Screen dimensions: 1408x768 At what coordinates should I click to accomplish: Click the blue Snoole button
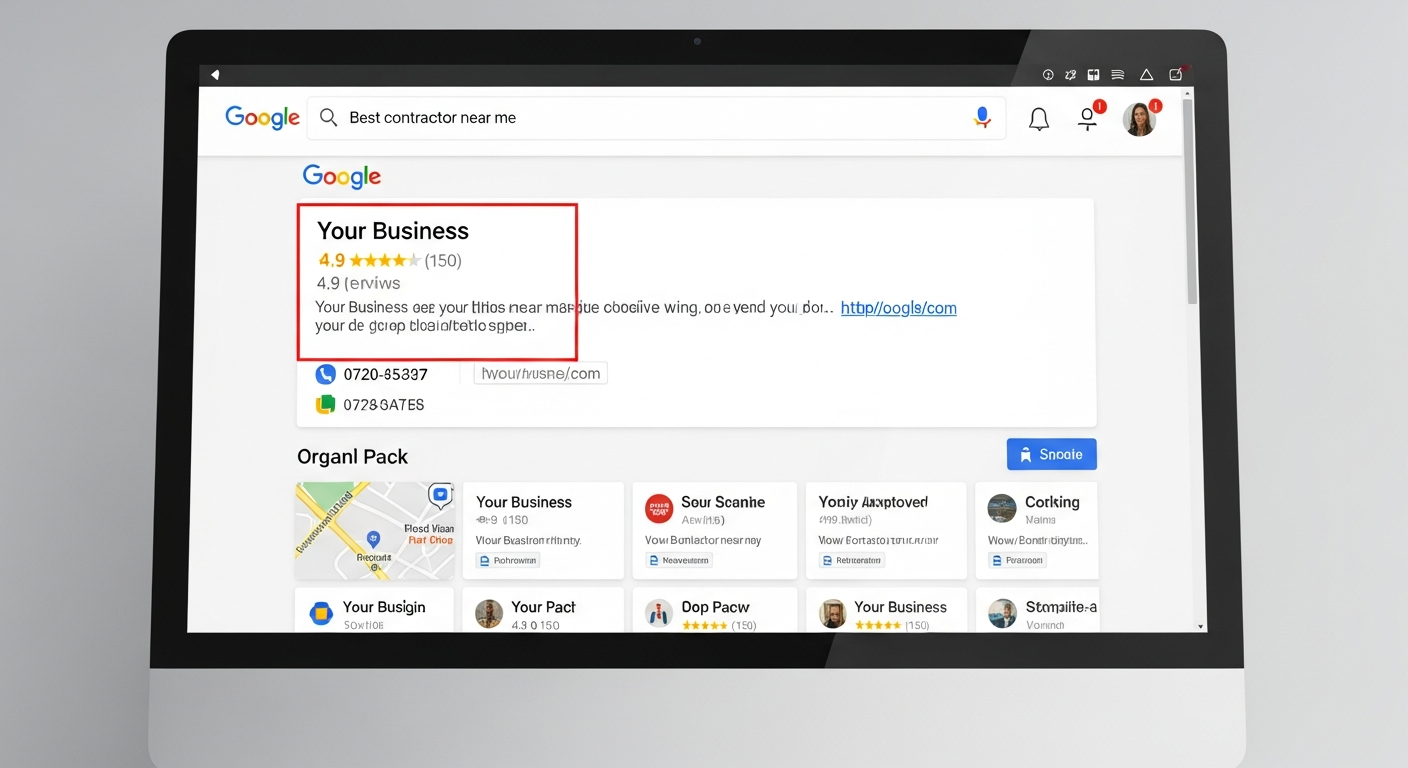point(1052,454)
